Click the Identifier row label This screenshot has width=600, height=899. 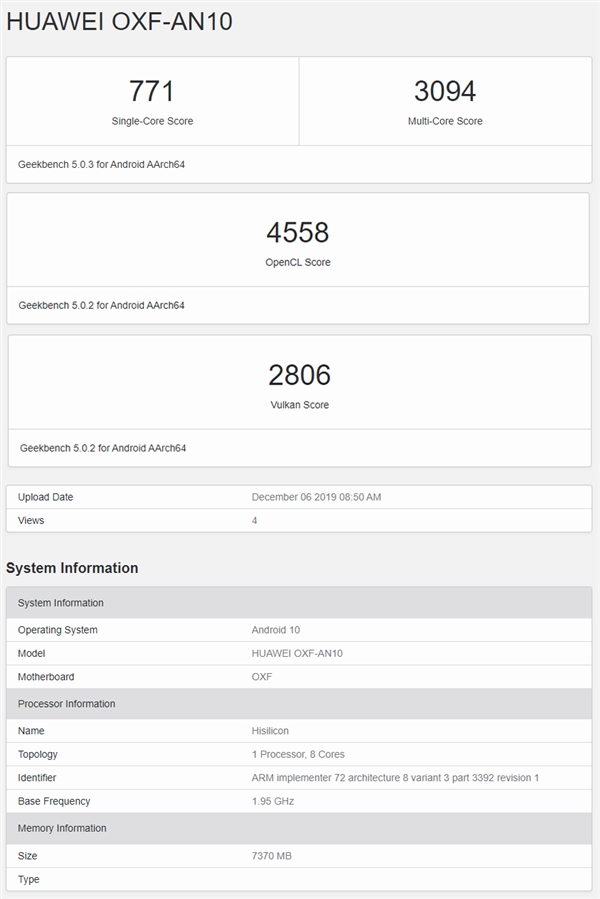37,777
